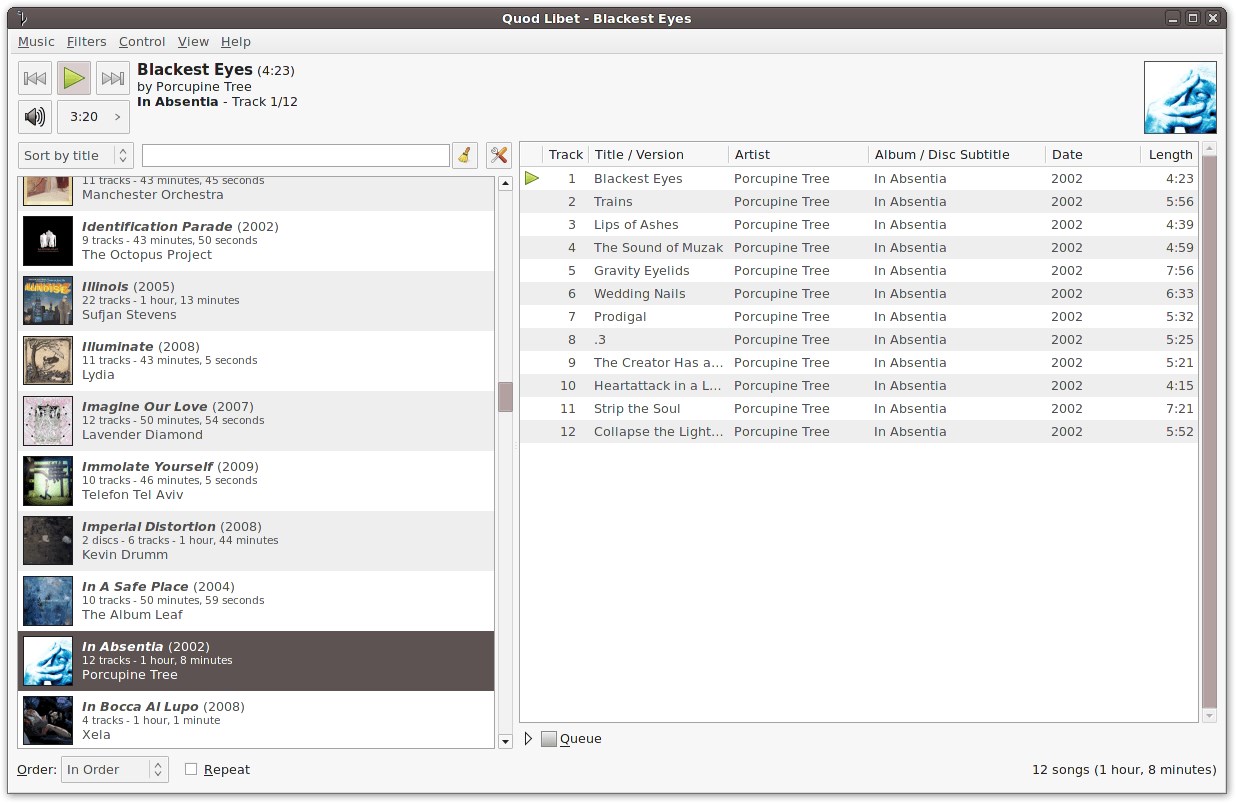
Task: Open the Control menu
Action: click(142, 41)
